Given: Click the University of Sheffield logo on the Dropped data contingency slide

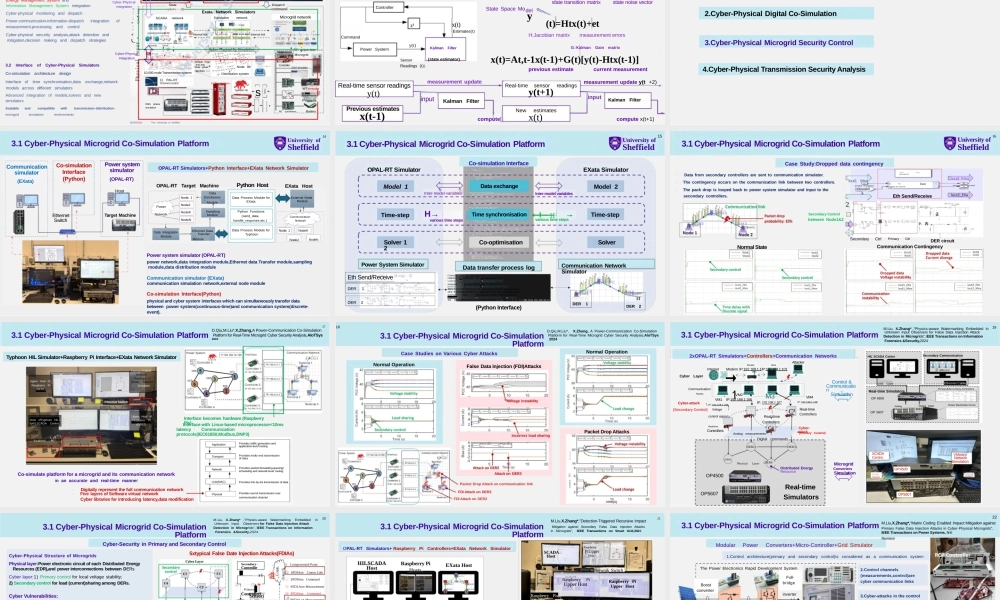Looking at the screenshot, I should tap(967, 143).
